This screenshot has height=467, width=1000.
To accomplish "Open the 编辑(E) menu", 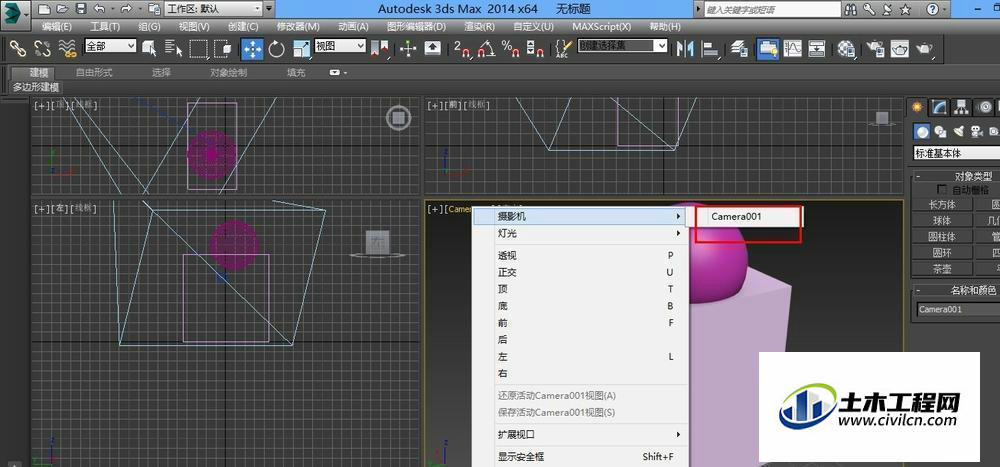I will point(57,27).
